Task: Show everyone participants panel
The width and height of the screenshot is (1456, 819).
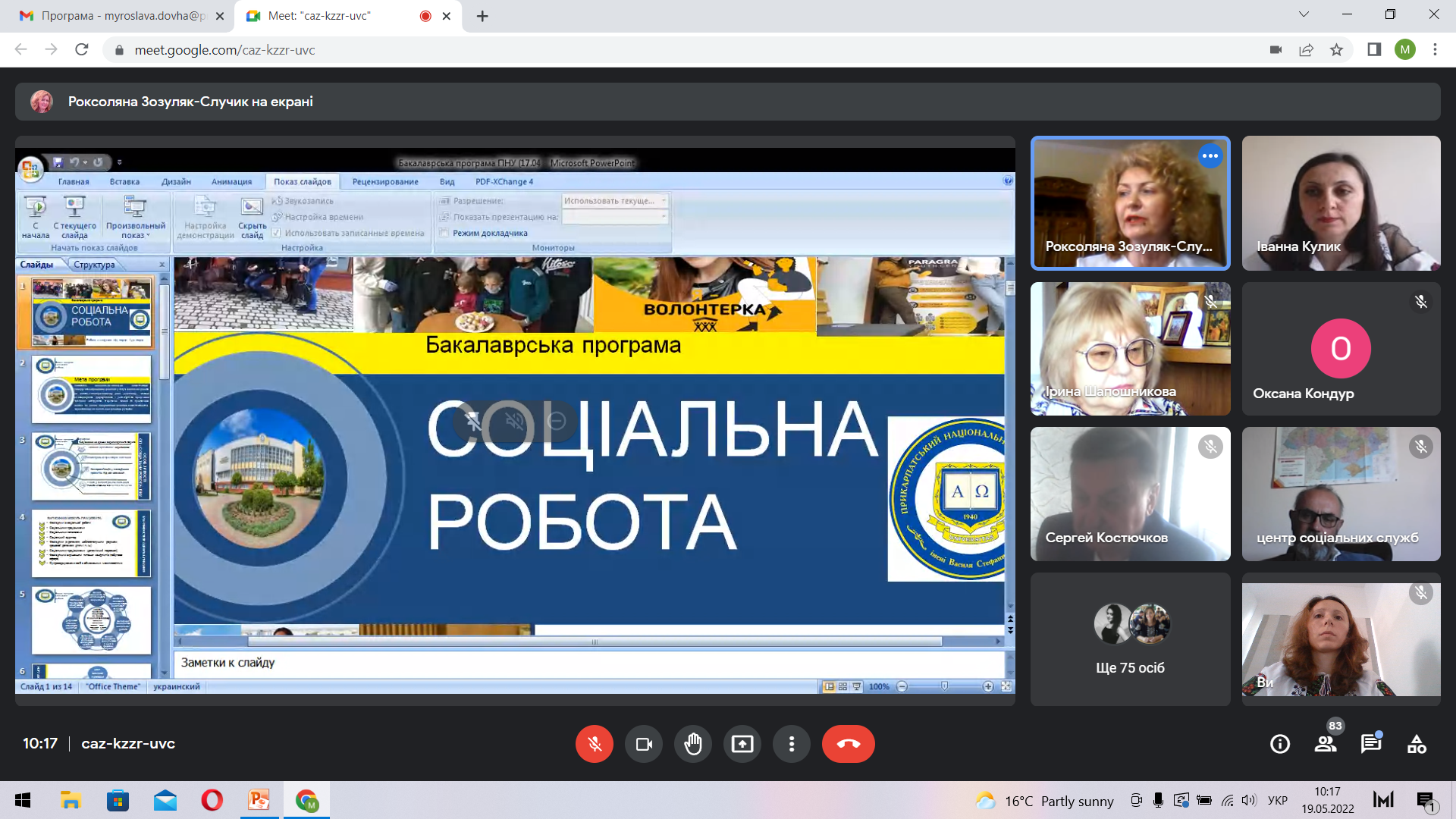Action: tap(1326, 744)
